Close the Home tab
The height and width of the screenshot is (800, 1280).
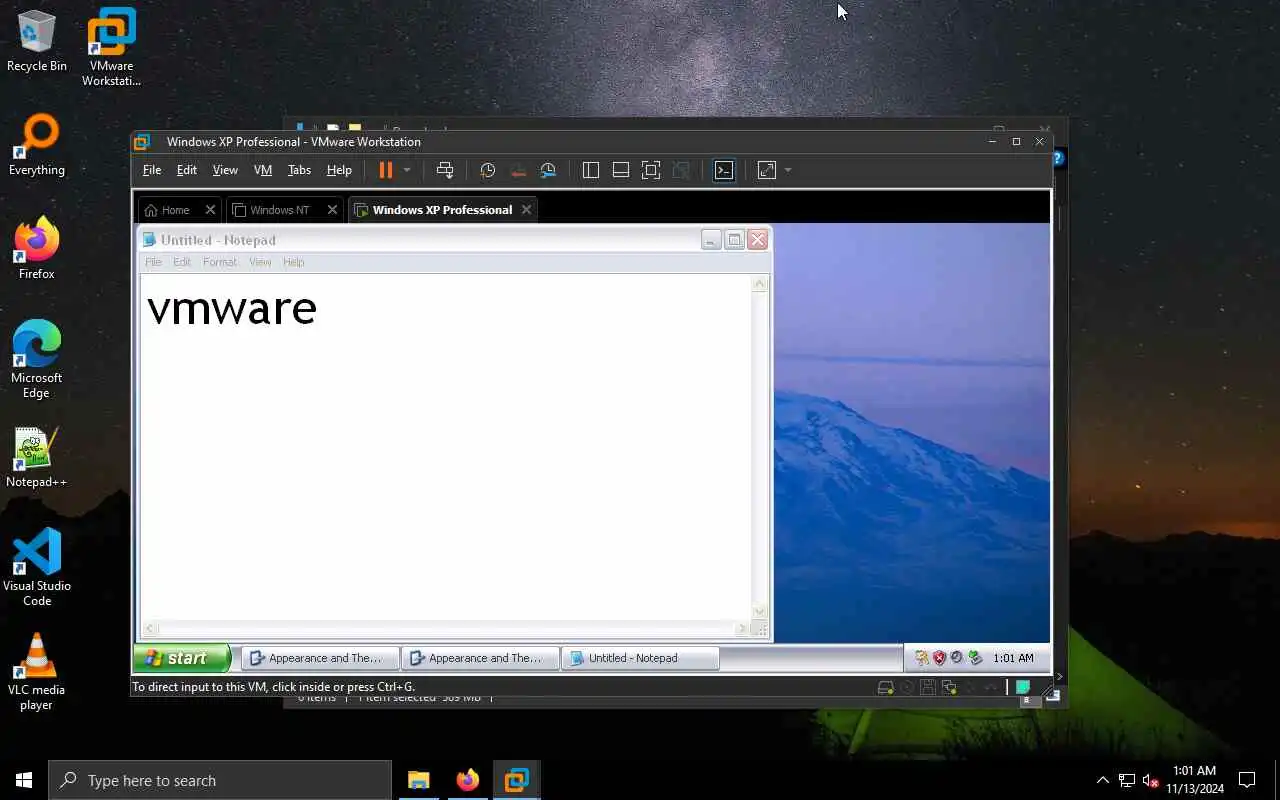pos(210,210)
